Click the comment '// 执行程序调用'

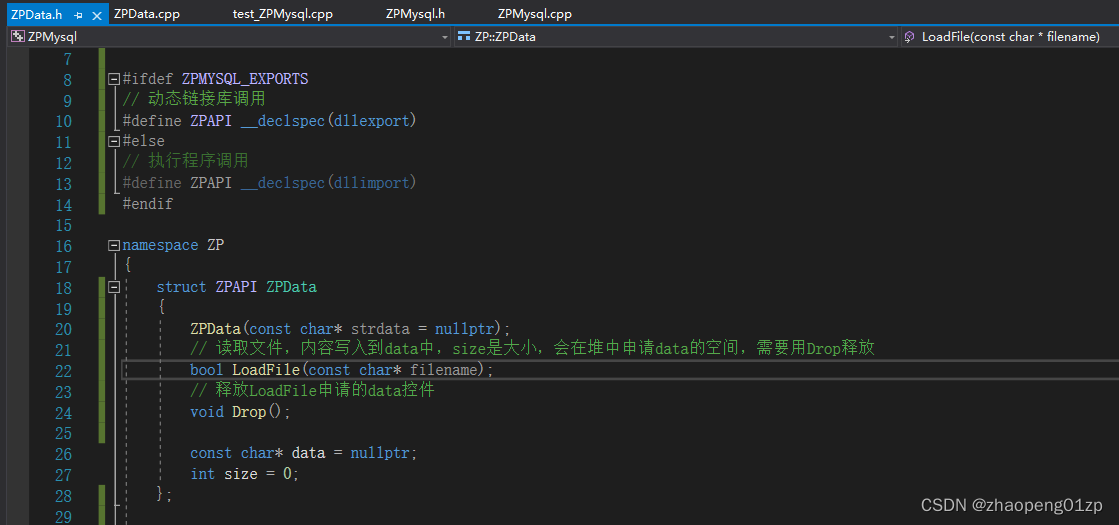tap(186, 162)
